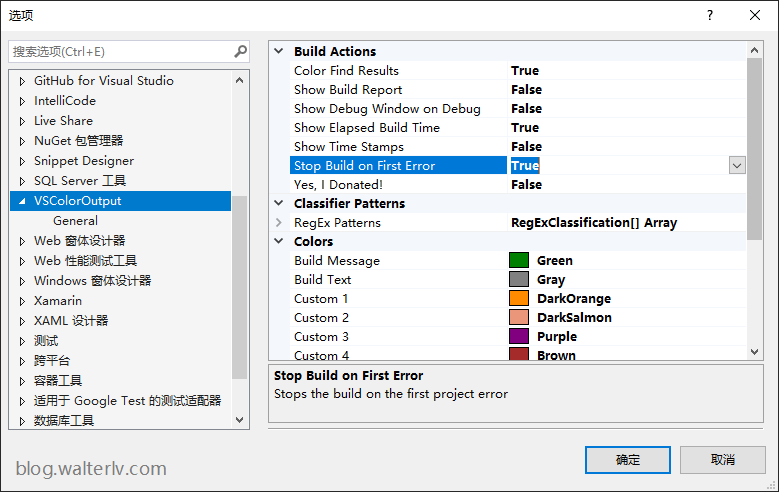The width and height of the screenshot is (779, 492).
Task: Click into the 搜索选项 search box
Action: [x=120, y=51]
